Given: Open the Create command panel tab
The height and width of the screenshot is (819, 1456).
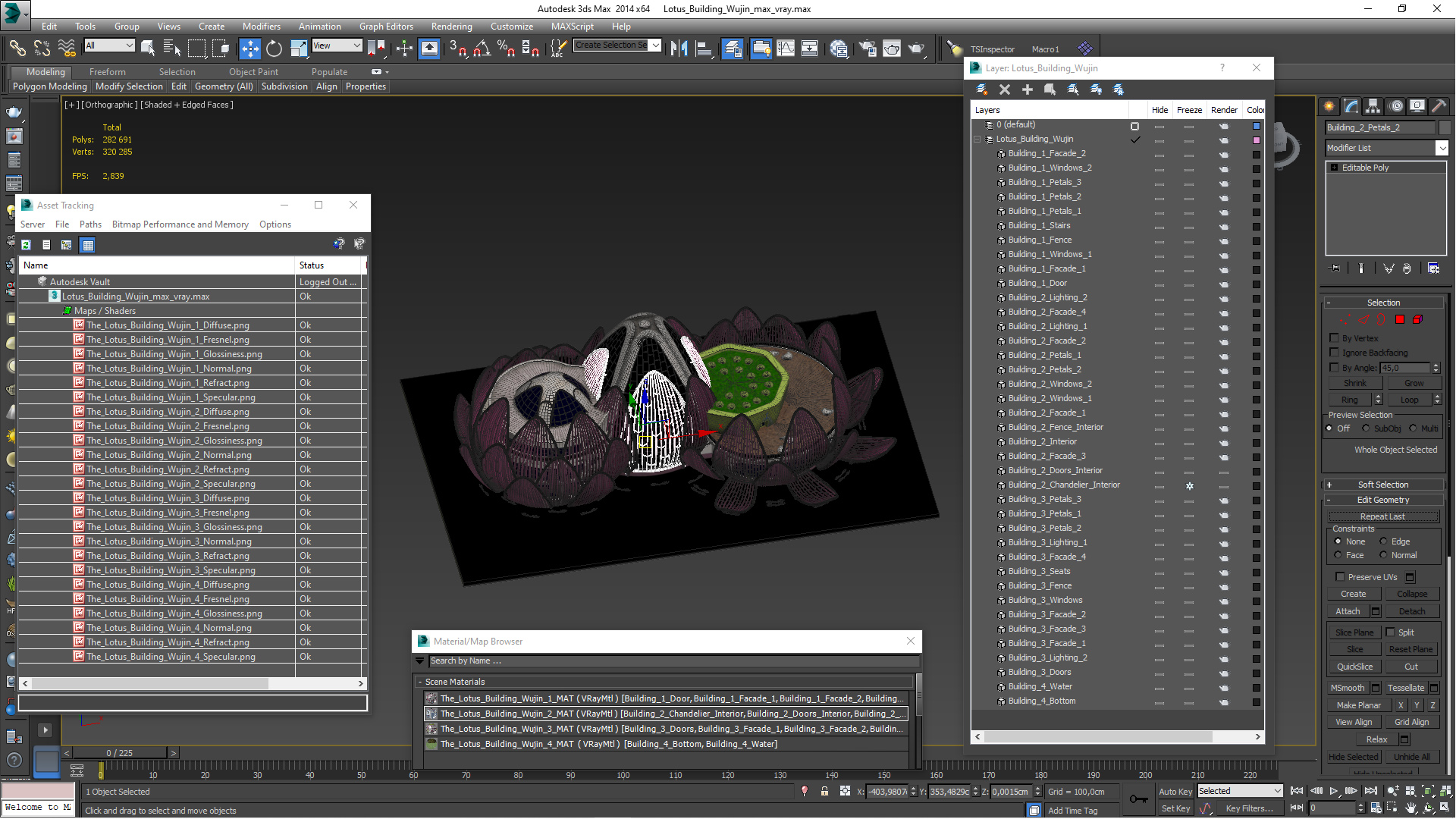Looking at the screenshot, I should tap(1329, 106).
